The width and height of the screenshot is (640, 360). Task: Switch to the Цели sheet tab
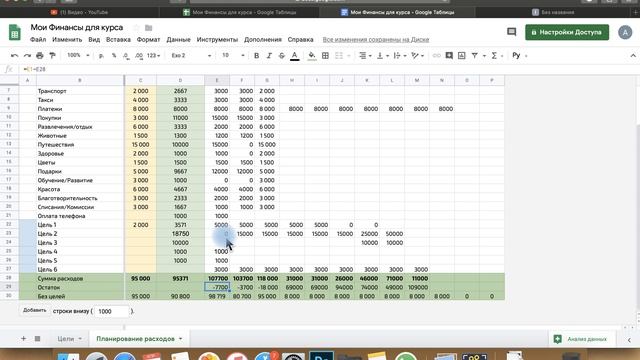point(66,339)
